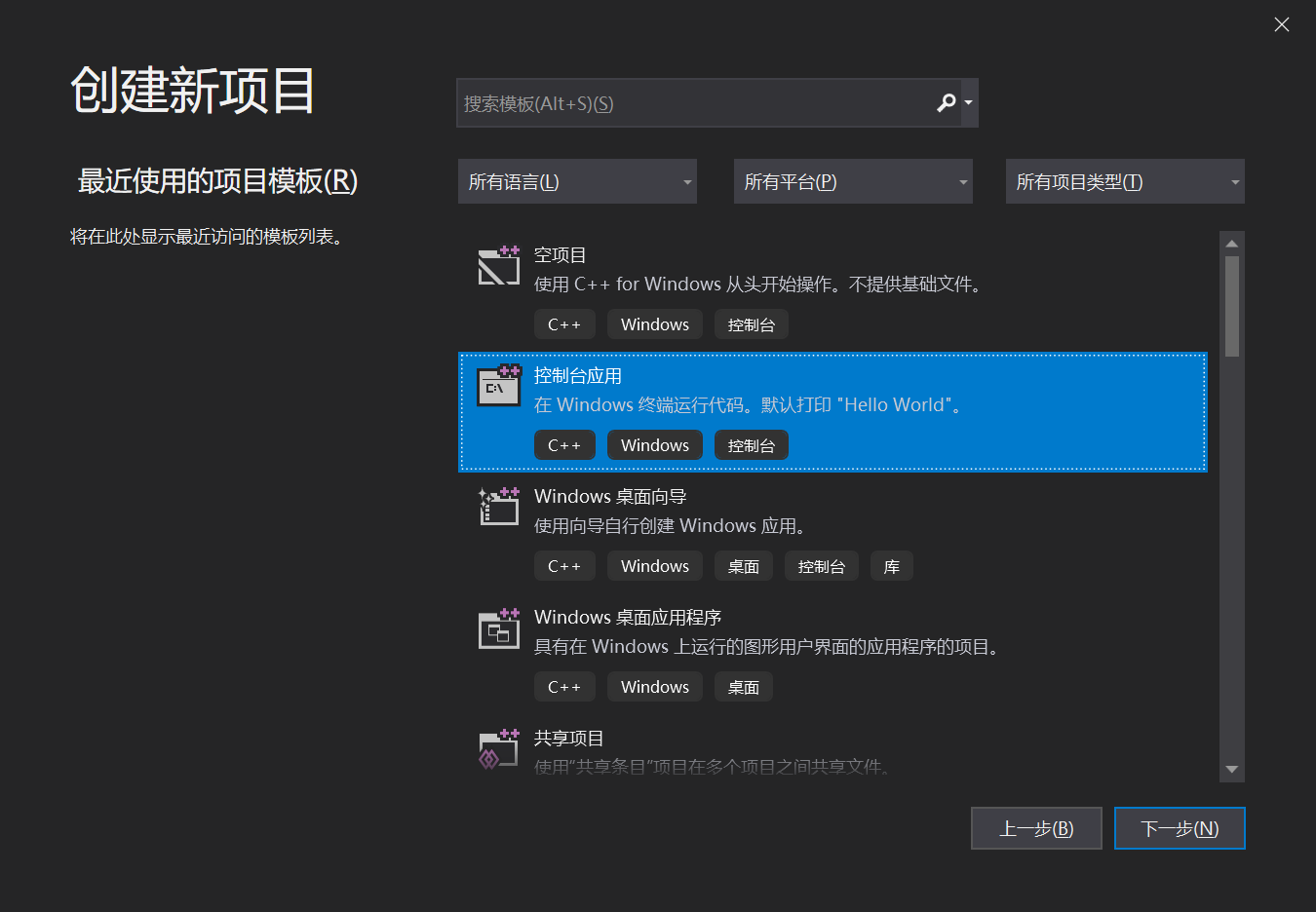
Task: Open the 所有语言 language filter
Action: (577, 181)
